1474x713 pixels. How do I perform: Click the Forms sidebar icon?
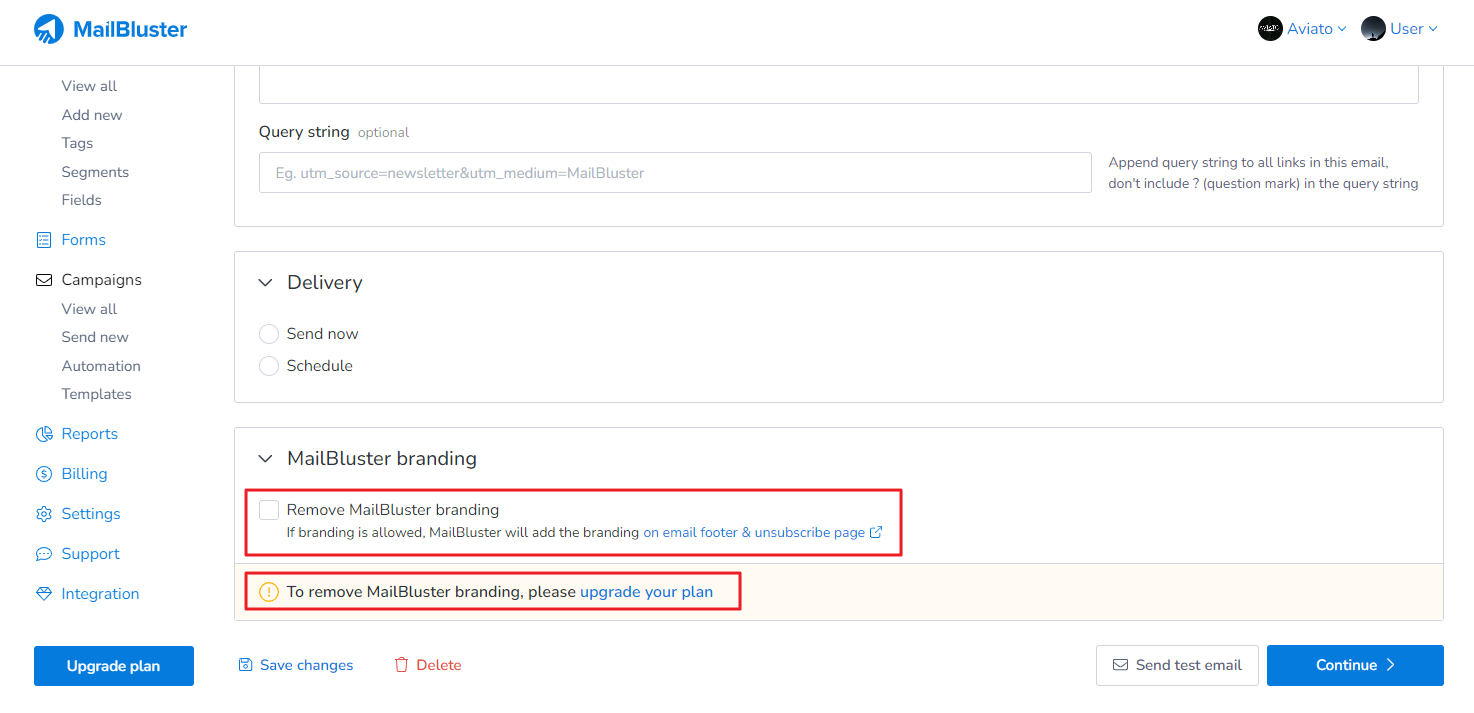point(44,240)
